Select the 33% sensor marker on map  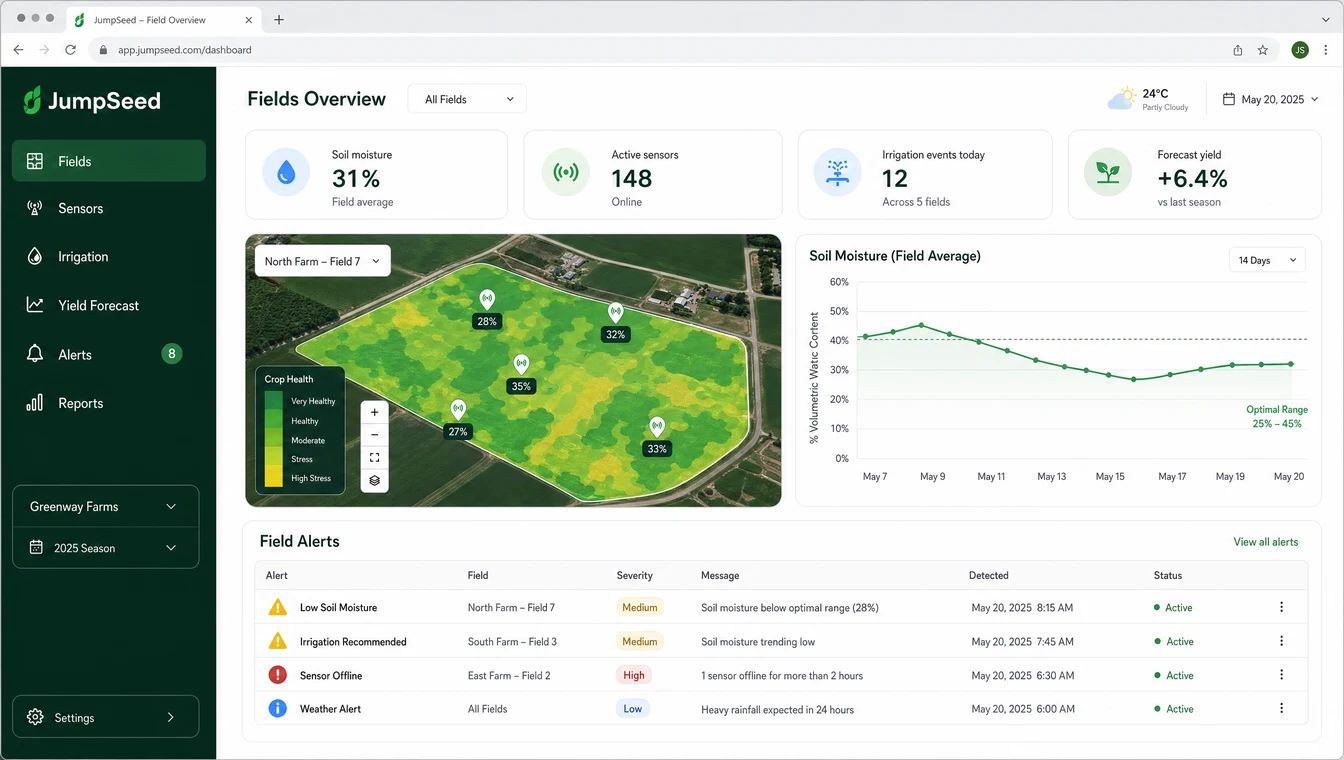(657, 436)
